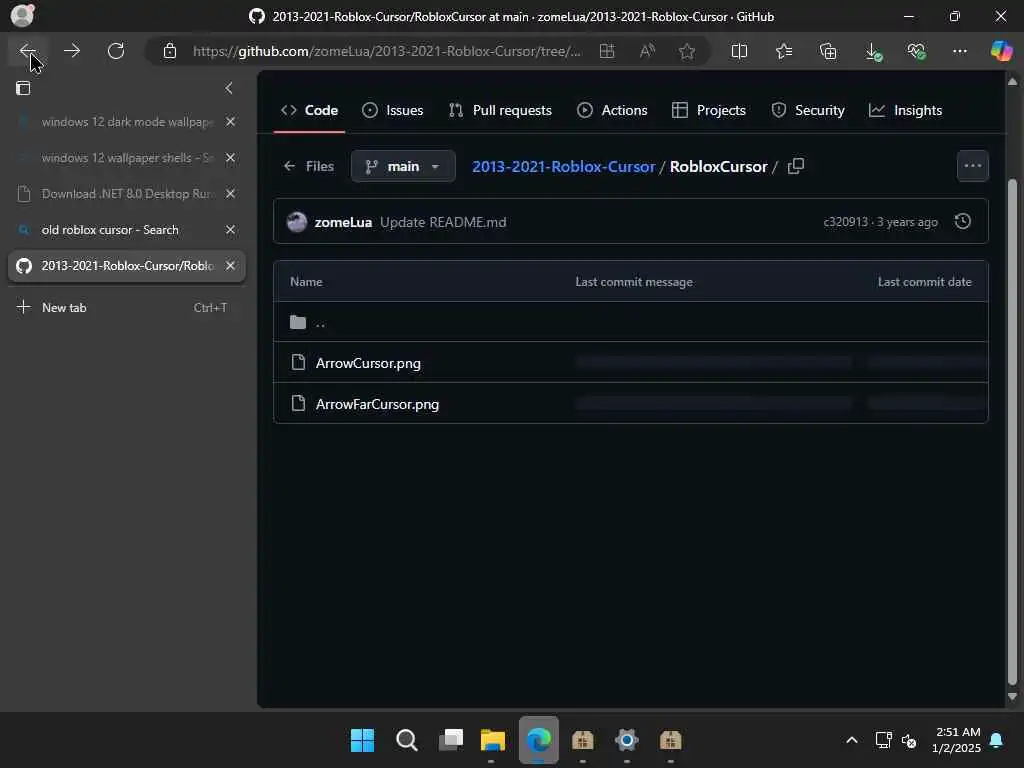Open the Projects tab

(x=709, y=110)
